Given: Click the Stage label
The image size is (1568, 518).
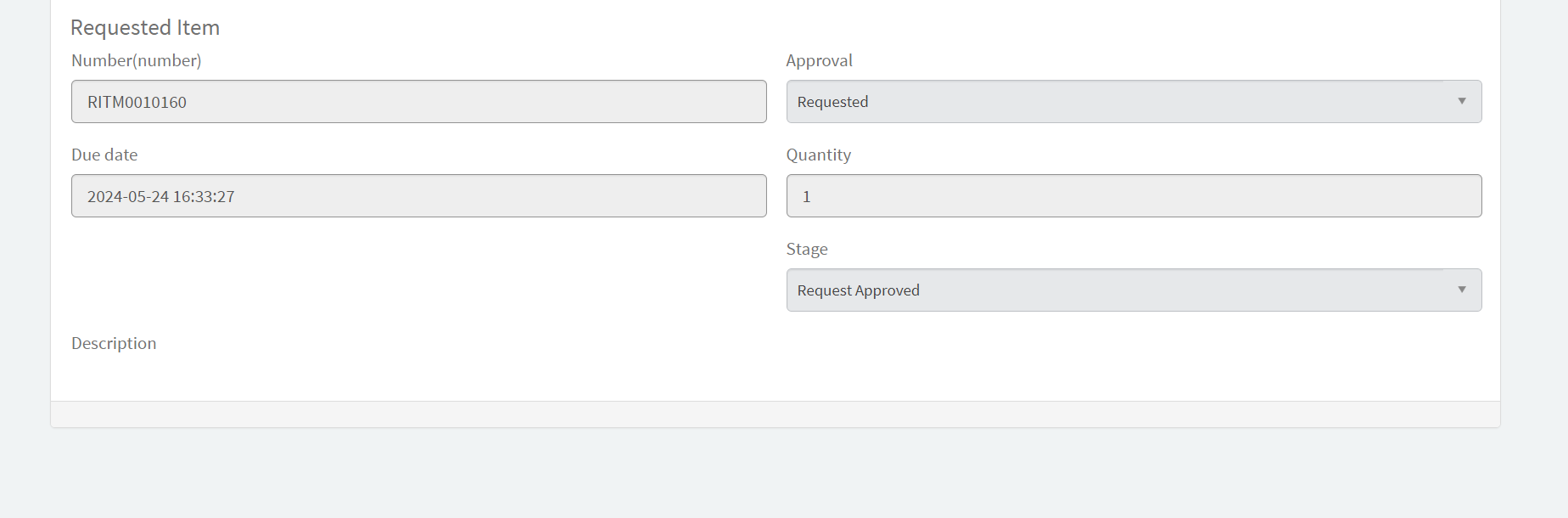Looking at the screenshot, I should pos(806,249).
